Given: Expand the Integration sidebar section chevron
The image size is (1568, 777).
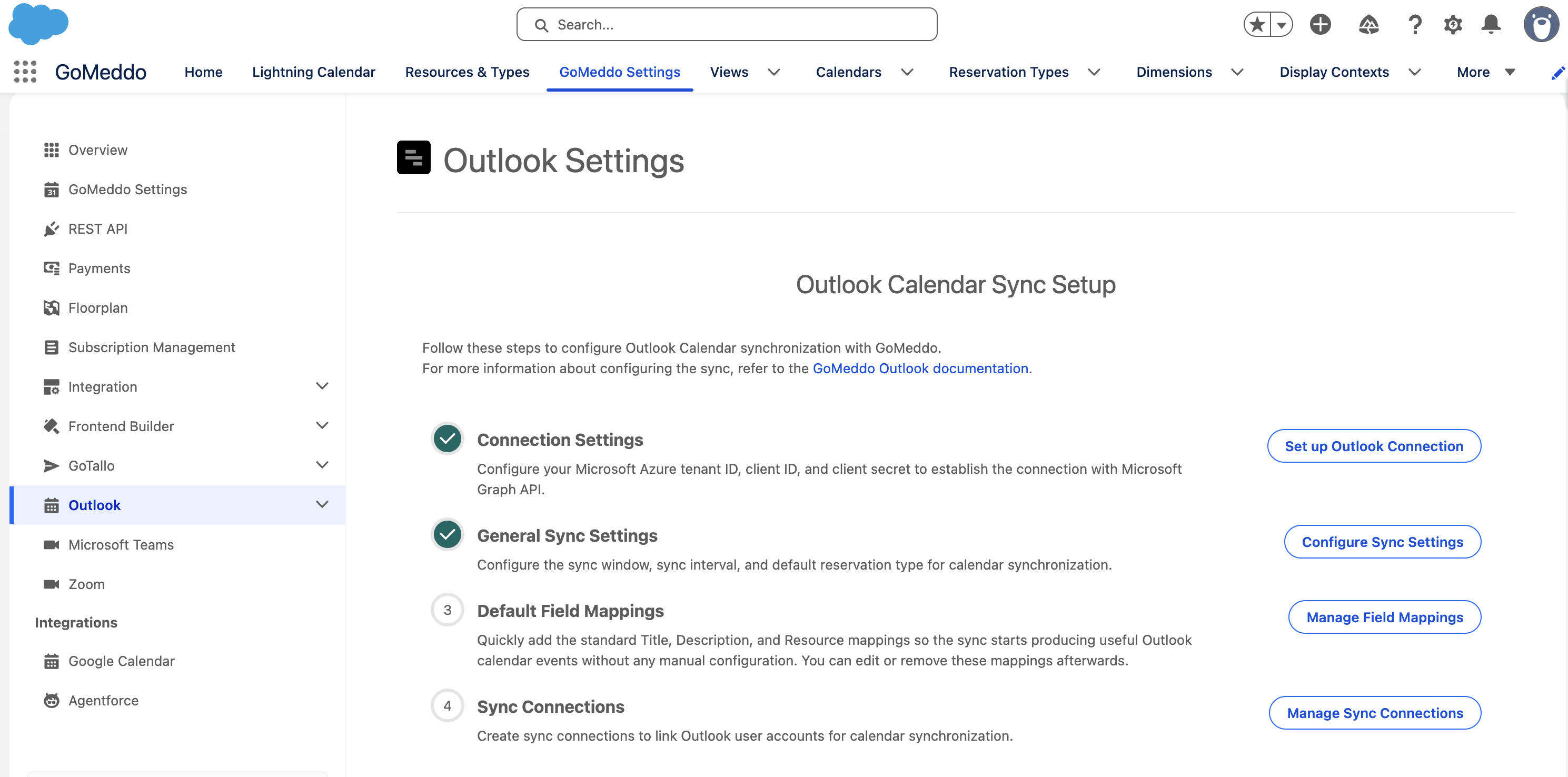Looking at the screenshot, I should pyautogui.click(x=322, y=386).
